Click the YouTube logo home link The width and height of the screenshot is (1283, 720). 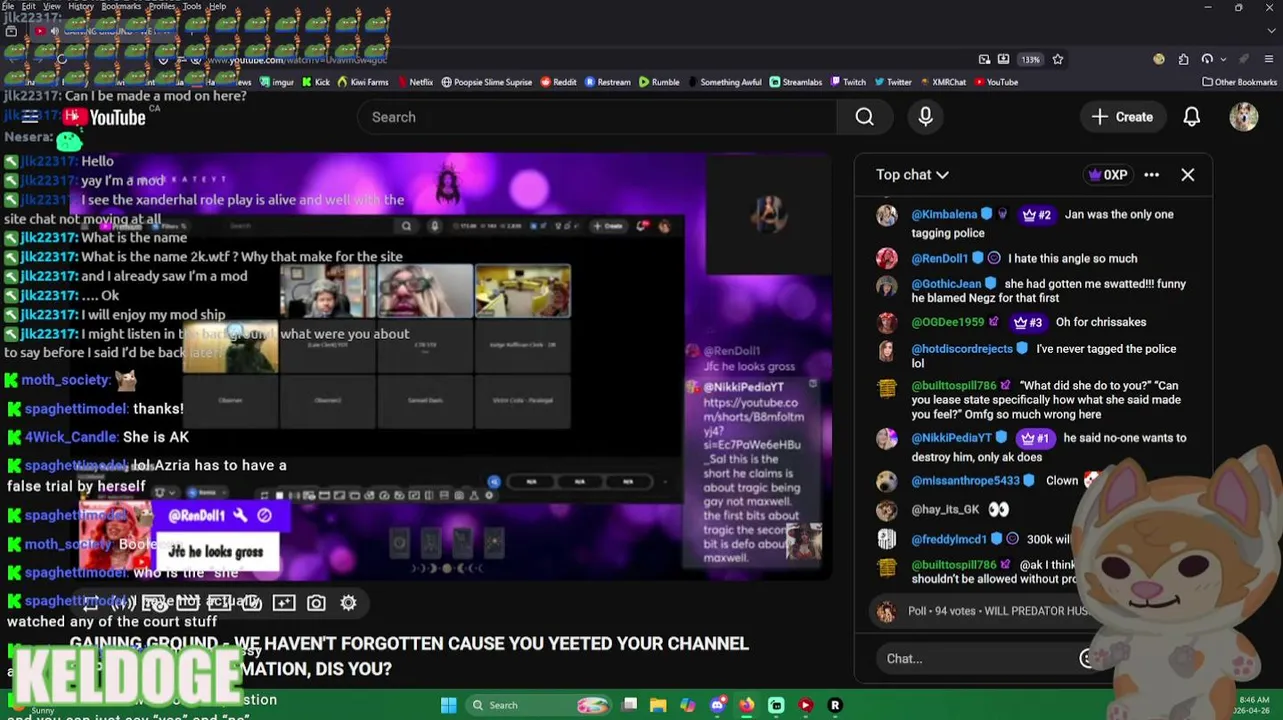(x=104, y=117)
